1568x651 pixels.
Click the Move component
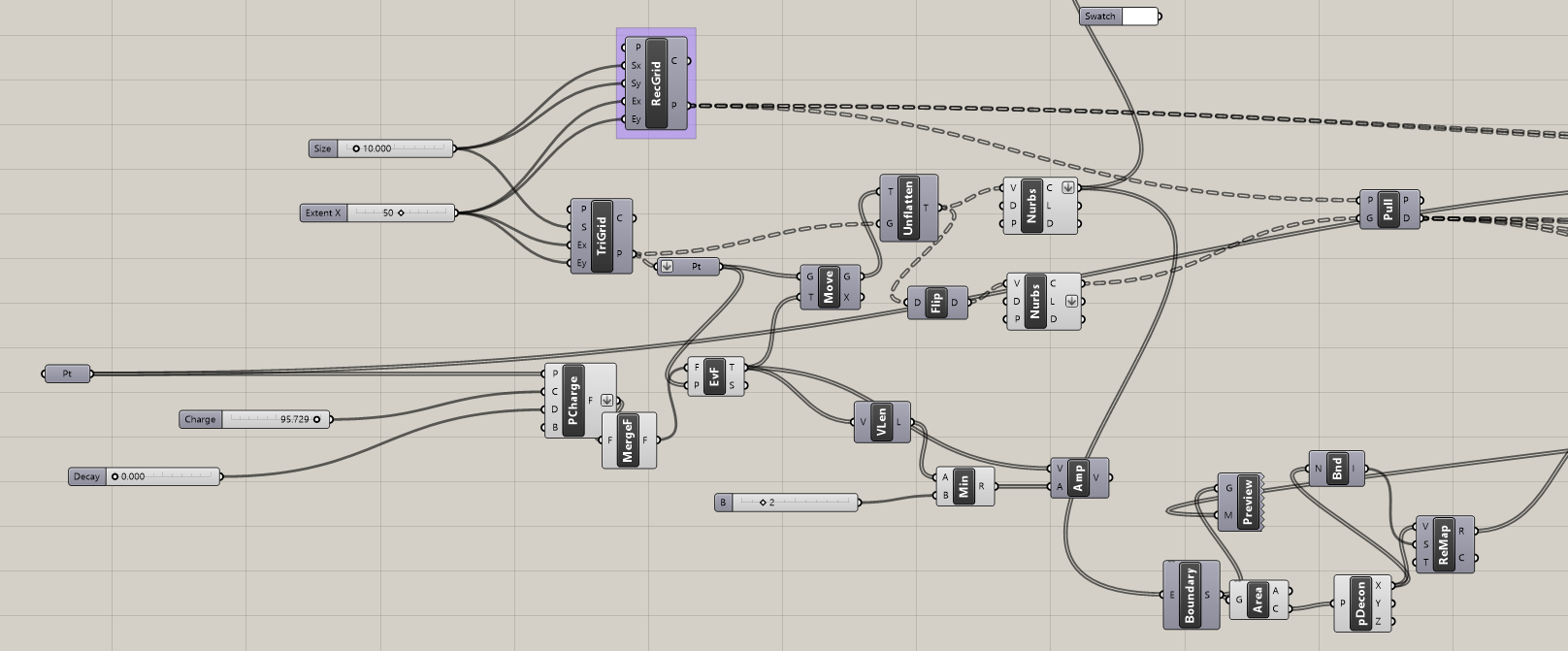click(x=829, y=287)
